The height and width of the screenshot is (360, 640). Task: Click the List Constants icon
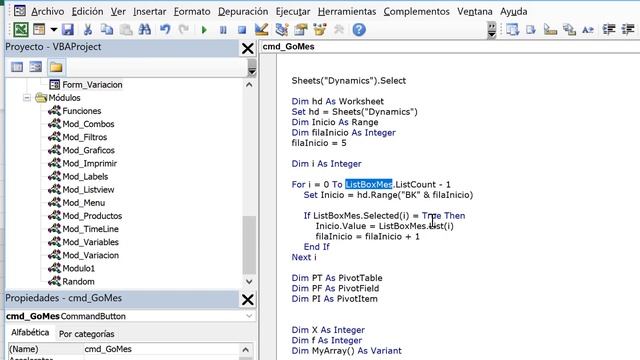coord(531,30)
